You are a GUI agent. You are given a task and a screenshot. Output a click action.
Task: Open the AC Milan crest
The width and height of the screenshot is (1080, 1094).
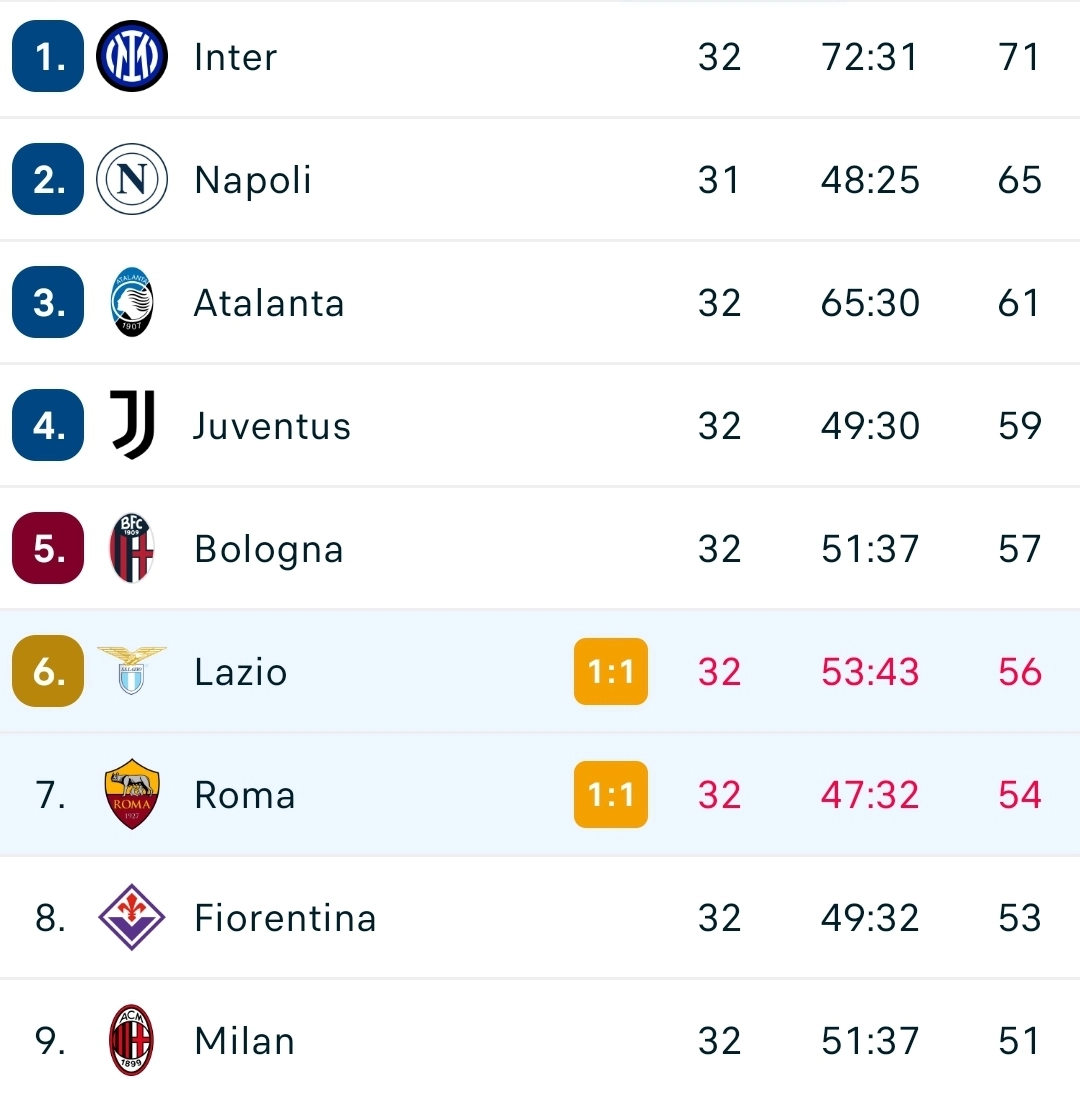pos(131,1040)
